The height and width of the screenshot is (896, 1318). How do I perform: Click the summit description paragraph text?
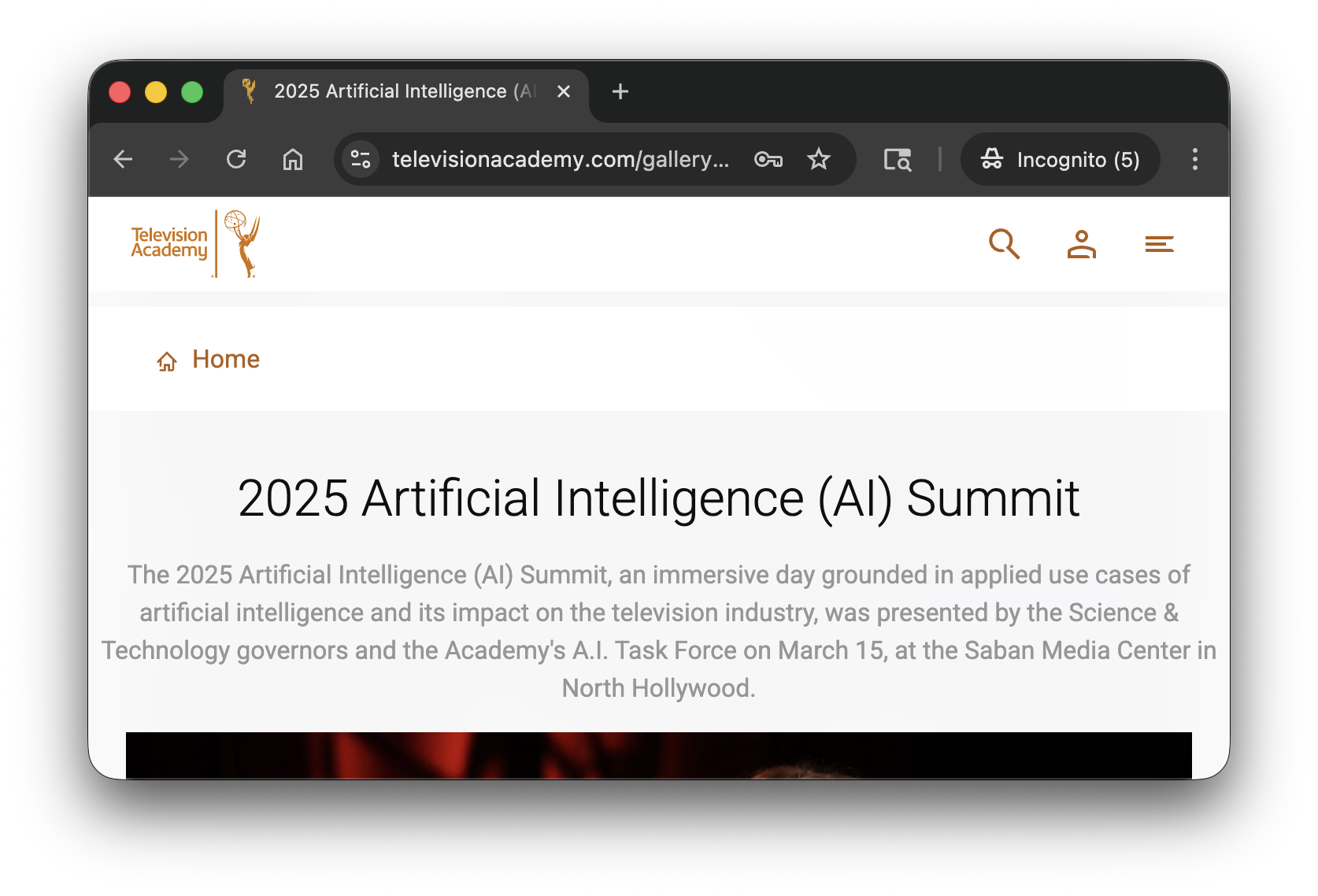pyautogui.click(x=659, y=631)
